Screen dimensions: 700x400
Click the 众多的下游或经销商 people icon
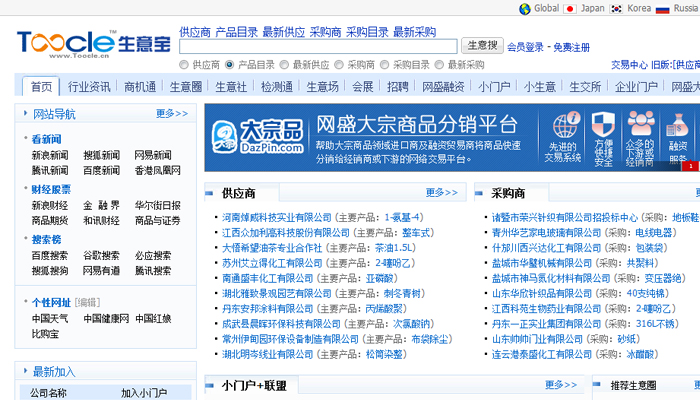640,124
